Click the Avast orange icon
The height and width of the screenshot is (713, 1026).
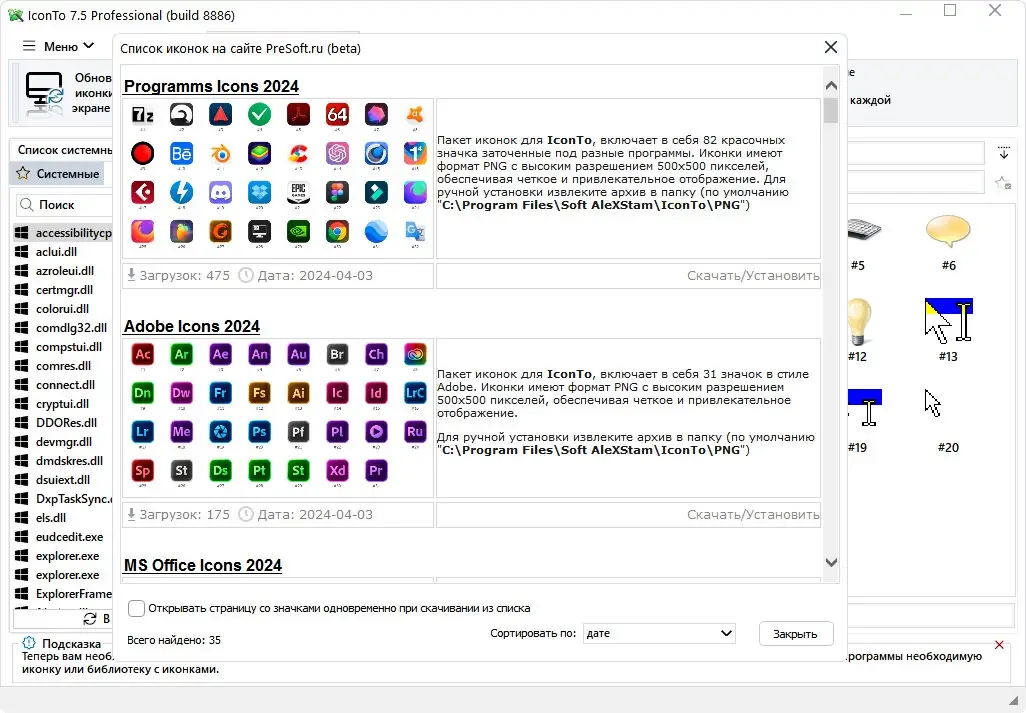click(415, 115)
